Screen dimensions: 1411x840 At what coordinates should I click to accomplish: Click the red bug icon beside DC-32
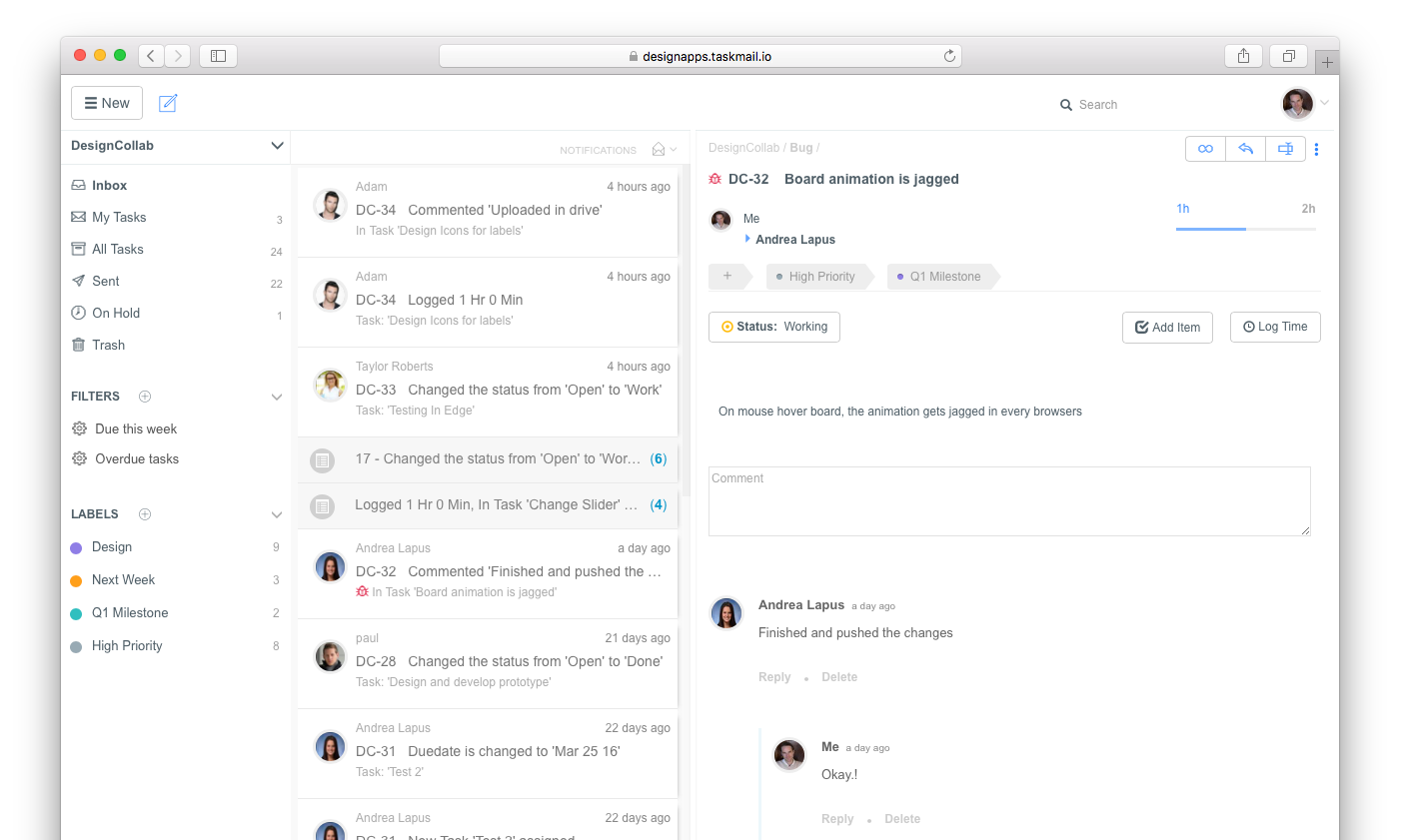click(715, 179)
